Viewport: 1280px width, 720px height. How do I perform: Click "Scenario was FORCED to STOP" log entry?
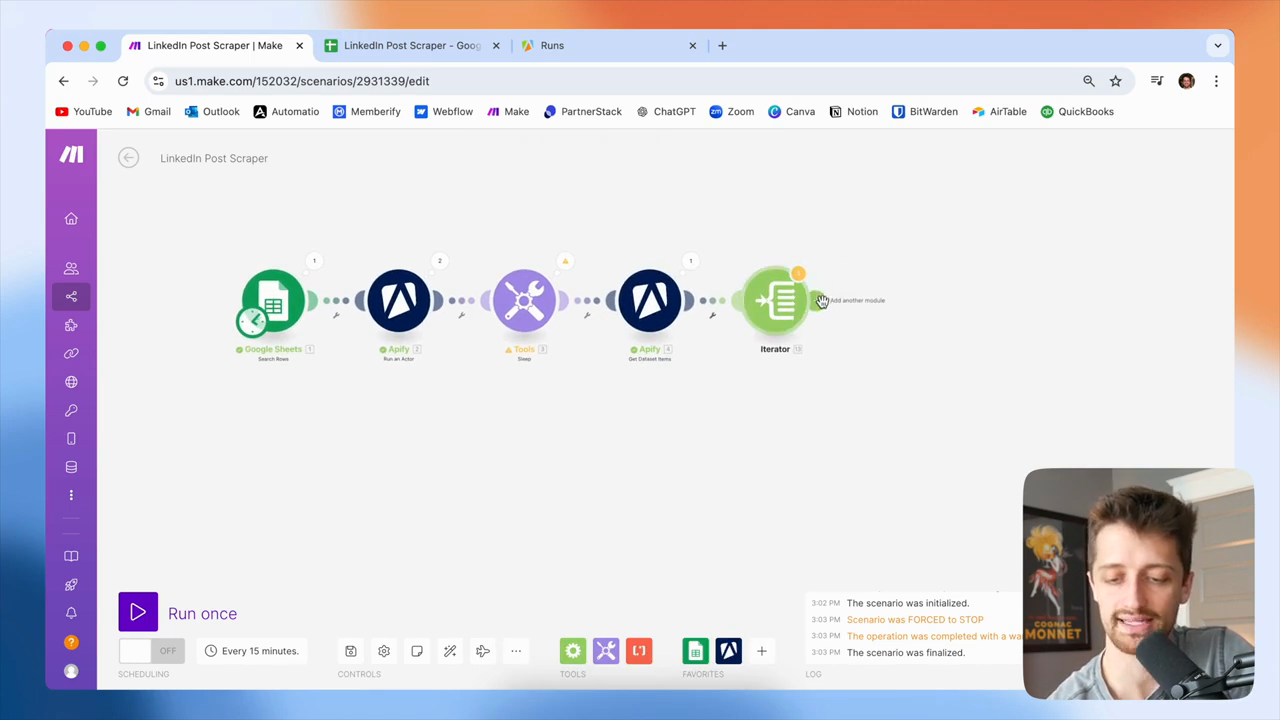(915, 619)
